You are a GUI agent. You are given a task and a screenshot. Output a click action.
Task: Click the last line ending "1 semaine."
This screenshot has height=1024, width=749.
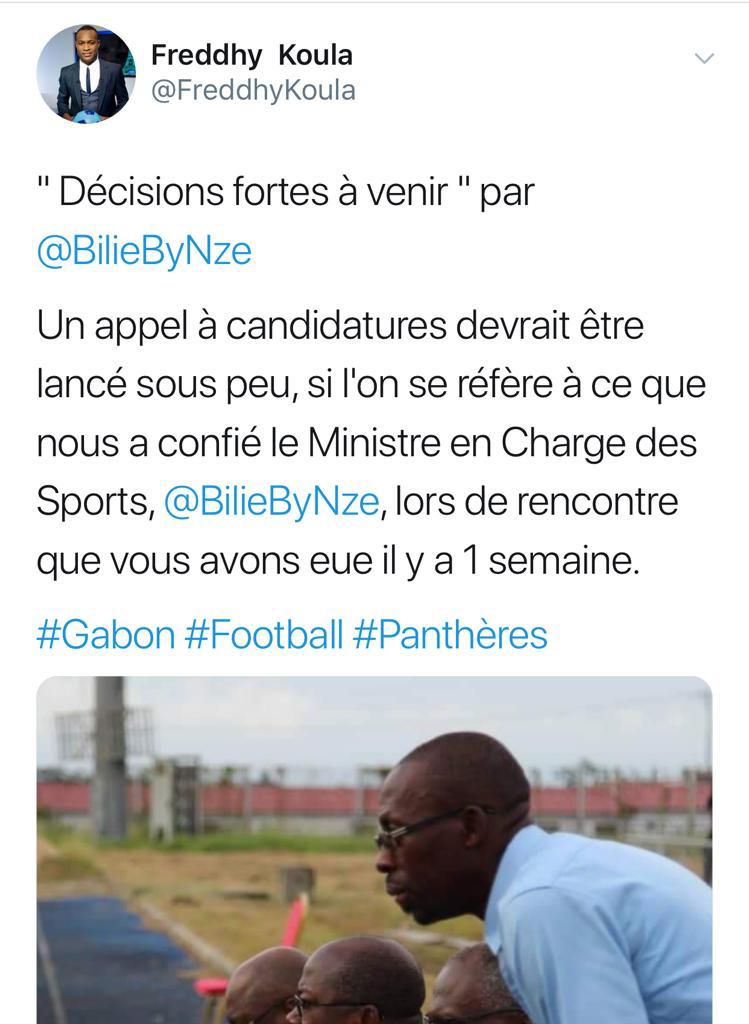(x=338, y=561)
